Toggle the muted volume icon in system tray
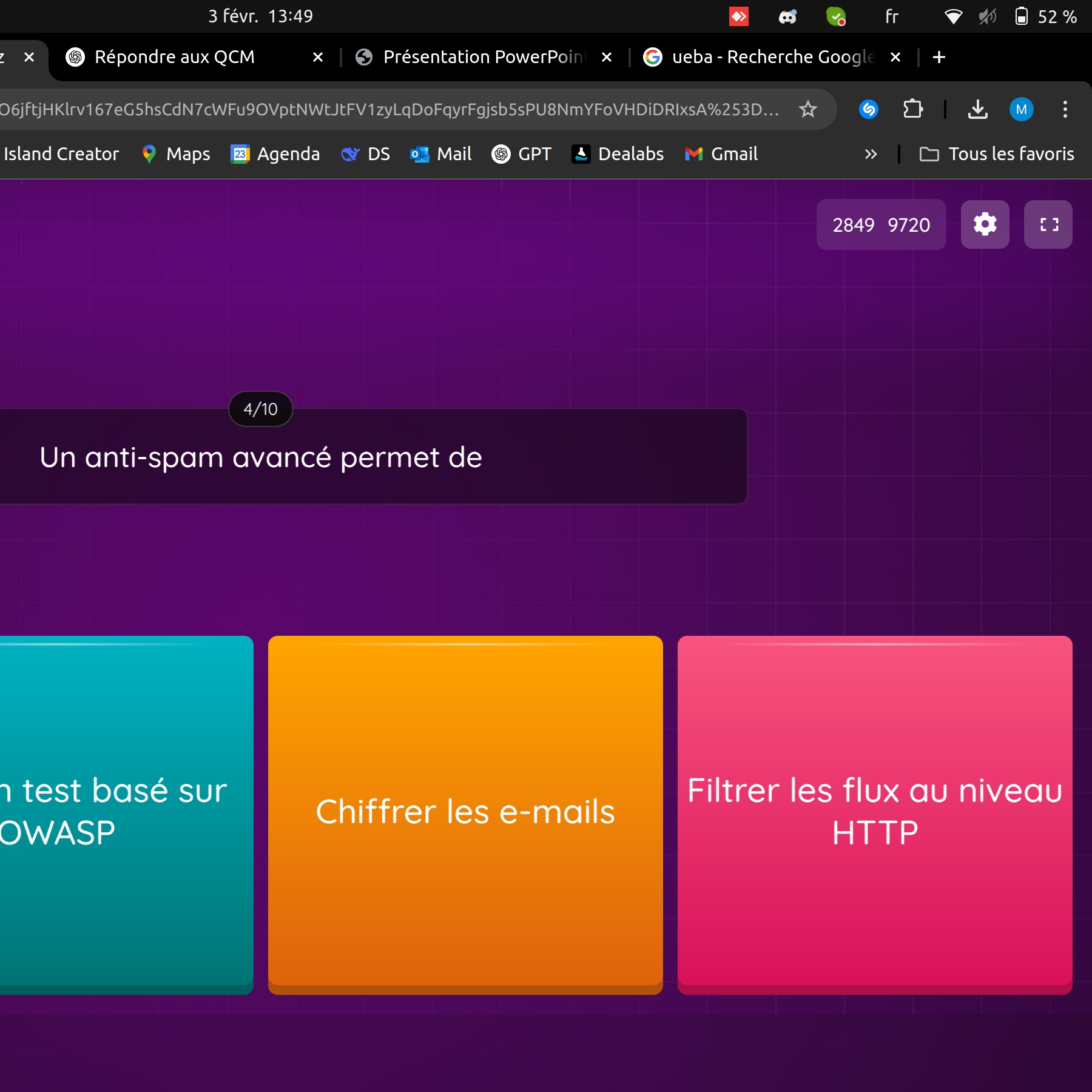 [x=987, y=16]
